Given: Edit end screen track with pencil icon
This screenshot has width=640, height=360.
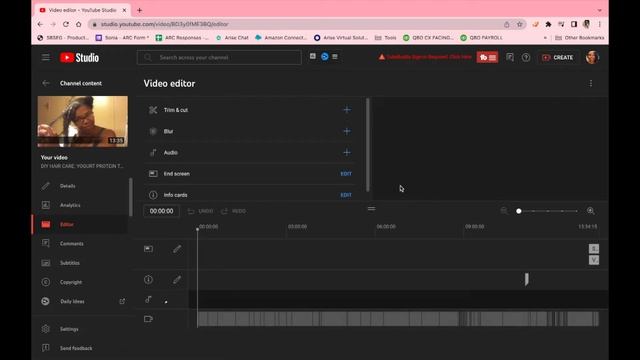Looking at the screenshot, I should pos(177,249).
